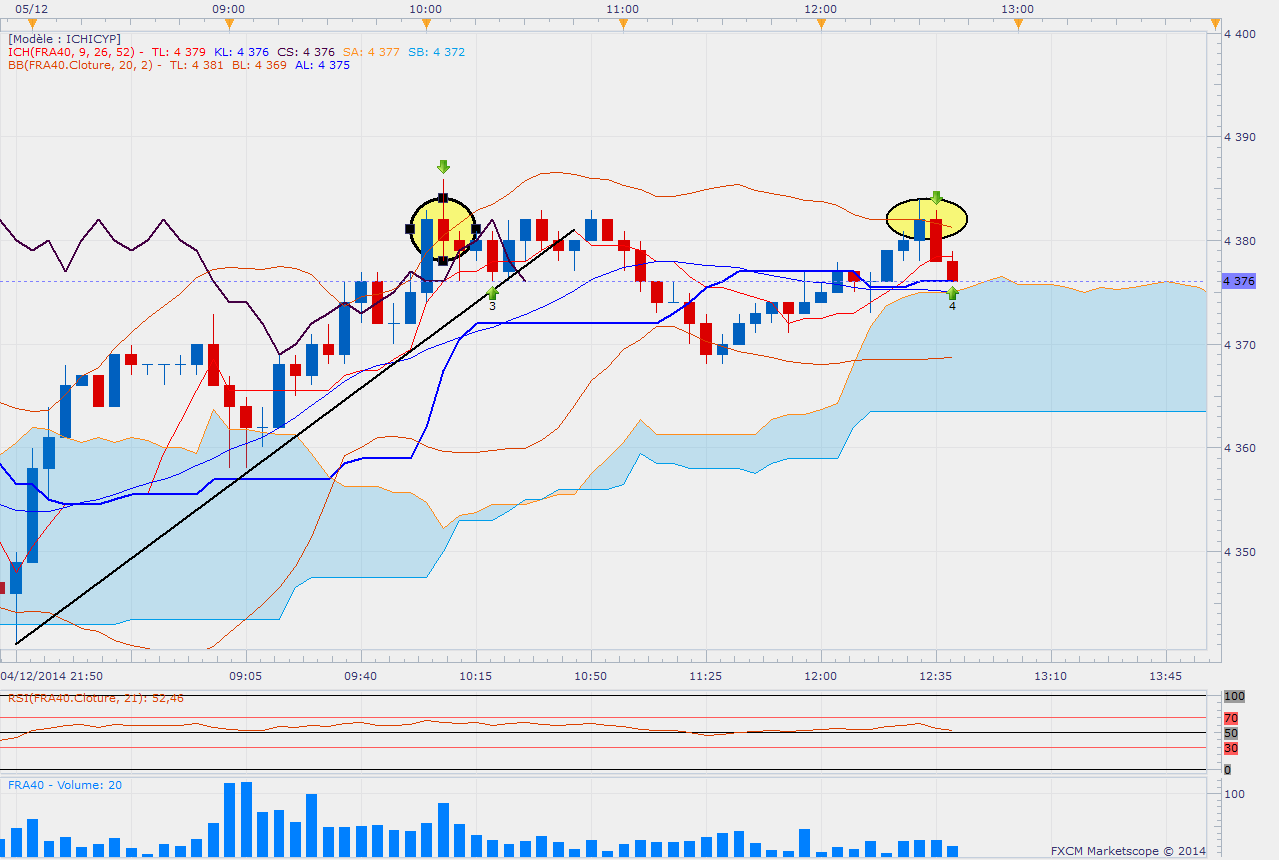Click the orange marker under top 12:00
The width and height of the screenshot is (1279, 860).
(x=821, y=23)
